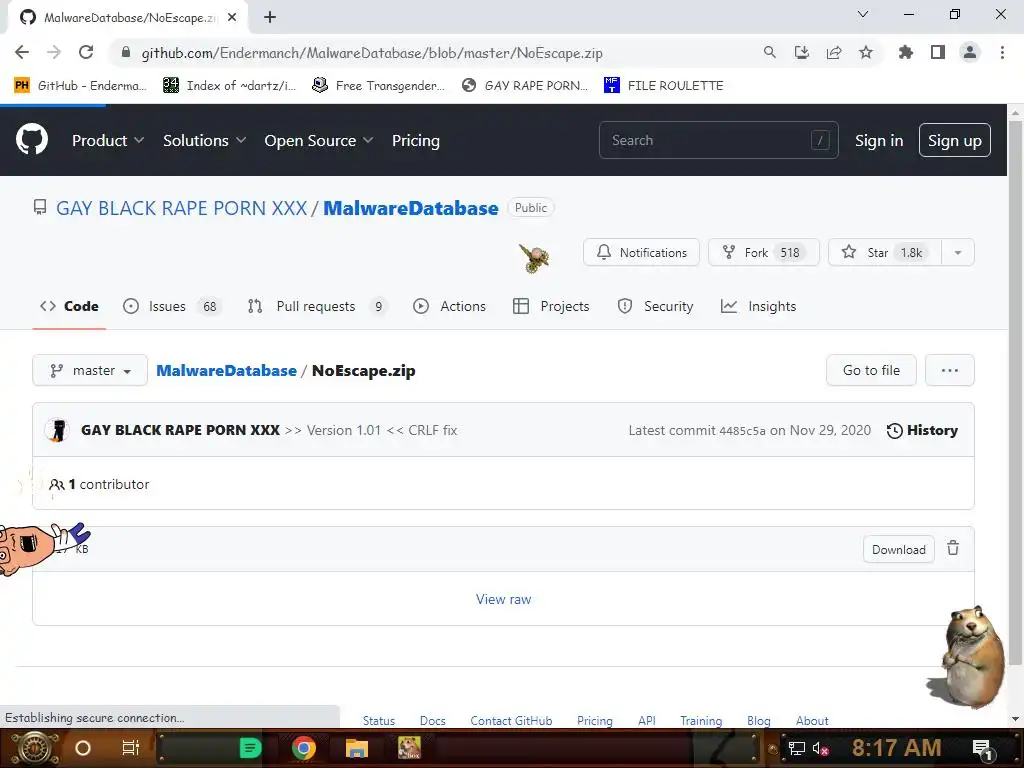Open the FILE ROULETTE bookmark

pyautogui.click(x=664, y=86)
